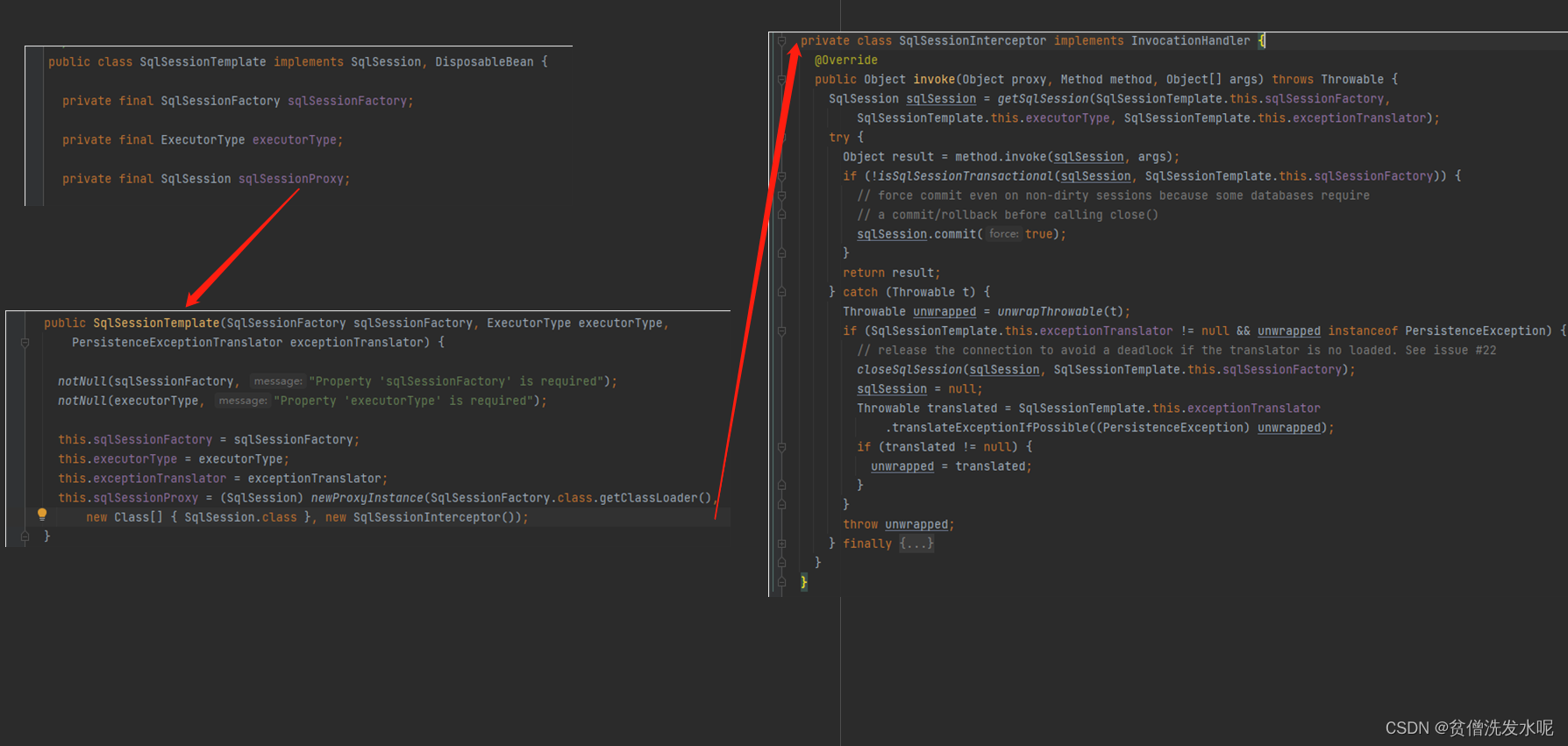Click the yellow lightbulb intention icon
This screenshot has width=1568, height=746.
click(41, 515)
